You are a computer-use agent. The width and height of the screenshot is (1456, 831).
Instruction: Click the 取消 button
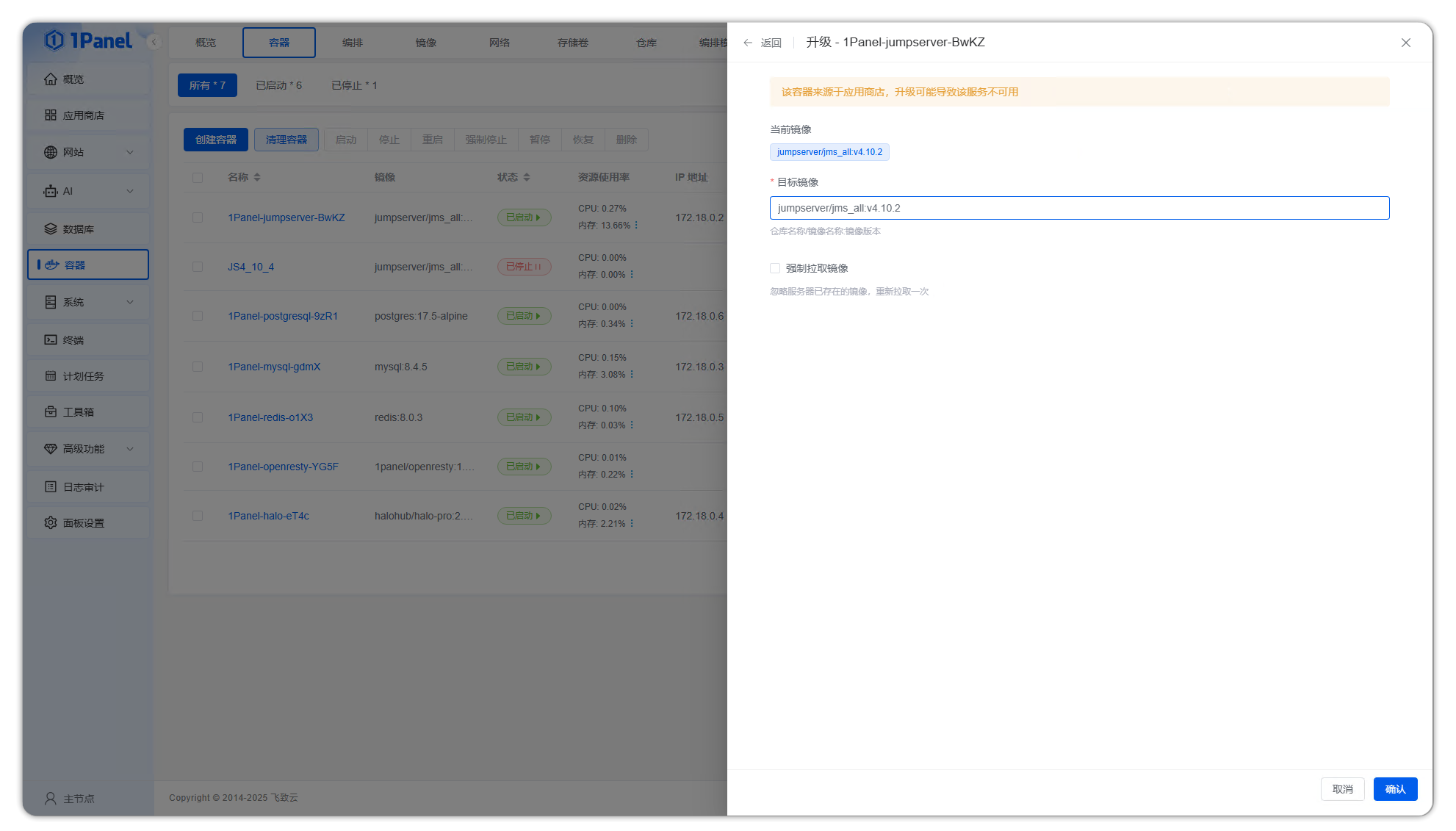1343,789
